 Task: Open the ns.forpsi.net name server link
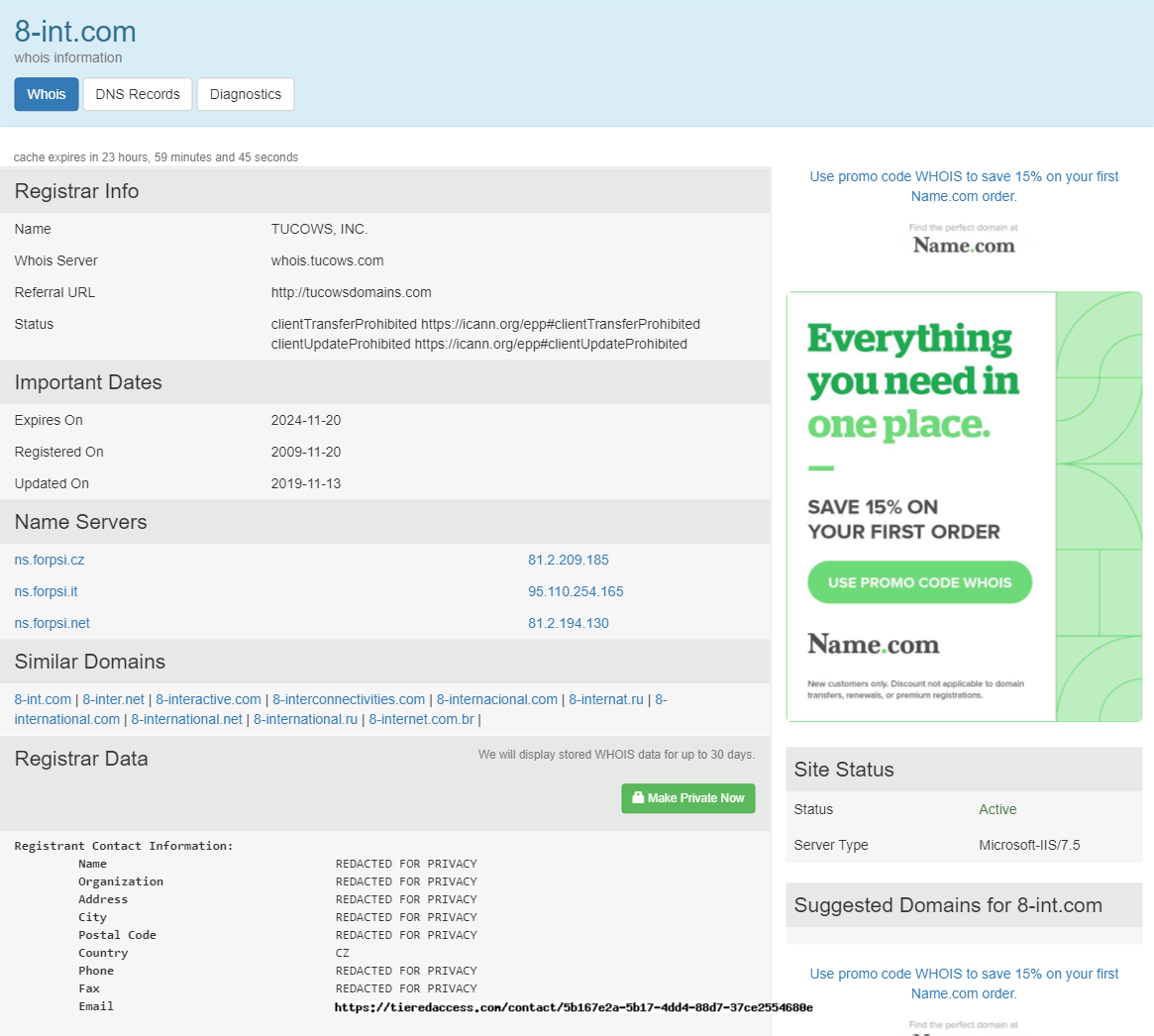click(x=52, y=623)
